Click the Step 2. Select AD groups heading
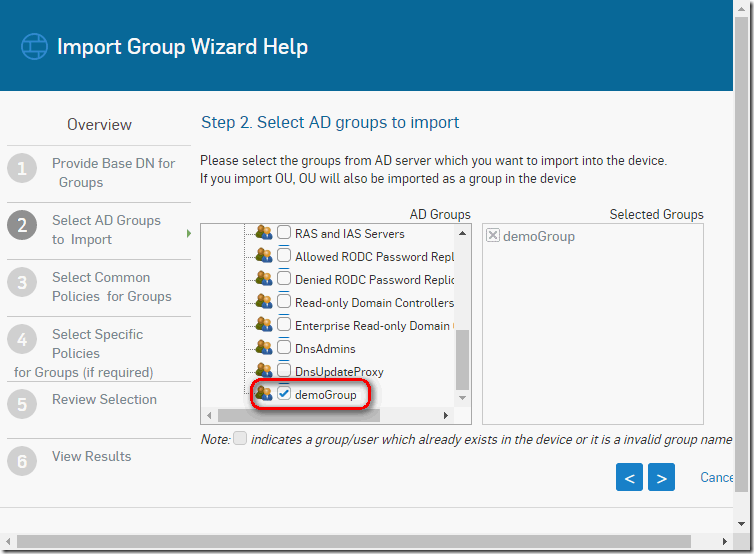This screenshot has height=554, width=754. [x=330, y=122]
